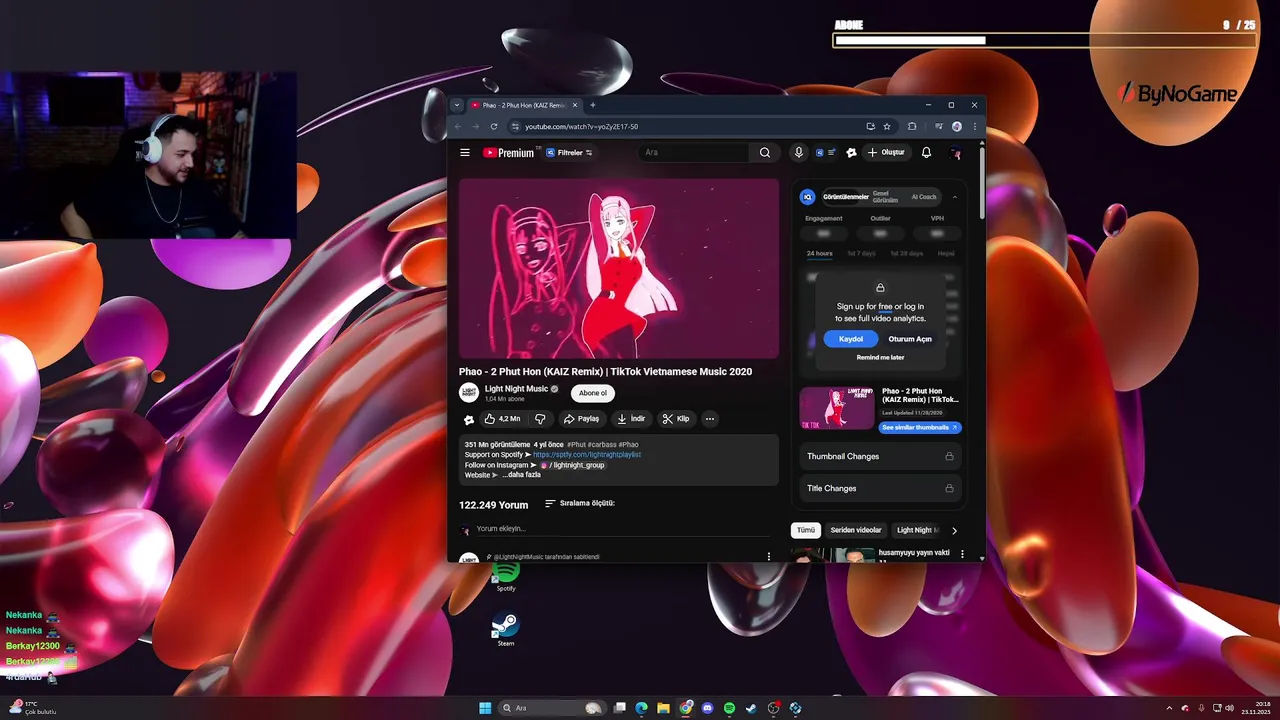This screenshot has width=1280, height=720.
Task: Select the 1st 7 days range tab
Action: pos(861,253)
